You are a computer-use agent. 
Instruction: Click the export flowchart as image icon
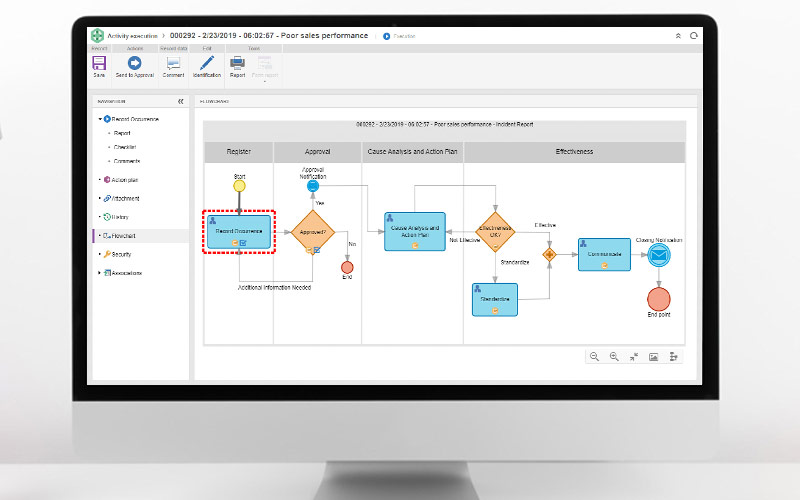(654, 356)
